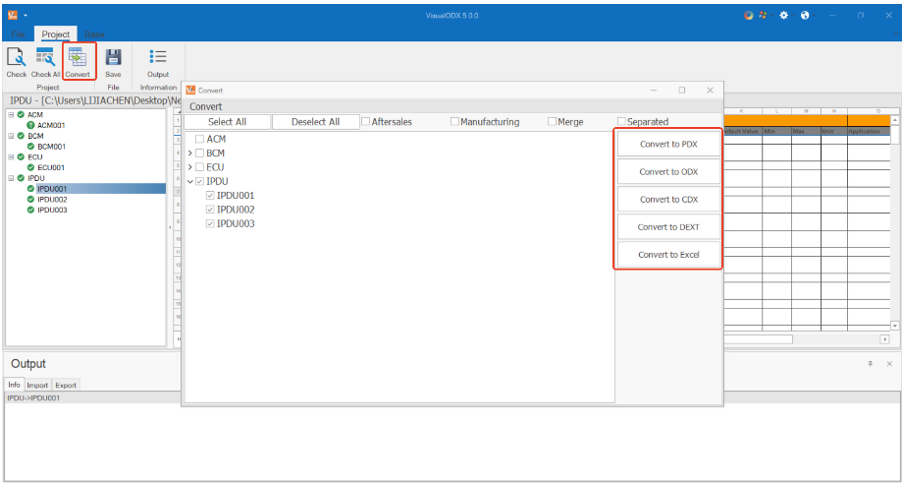The image size is (906, 484).
Task: Enable the Aftersales checkbox
Action: point(366,122)
